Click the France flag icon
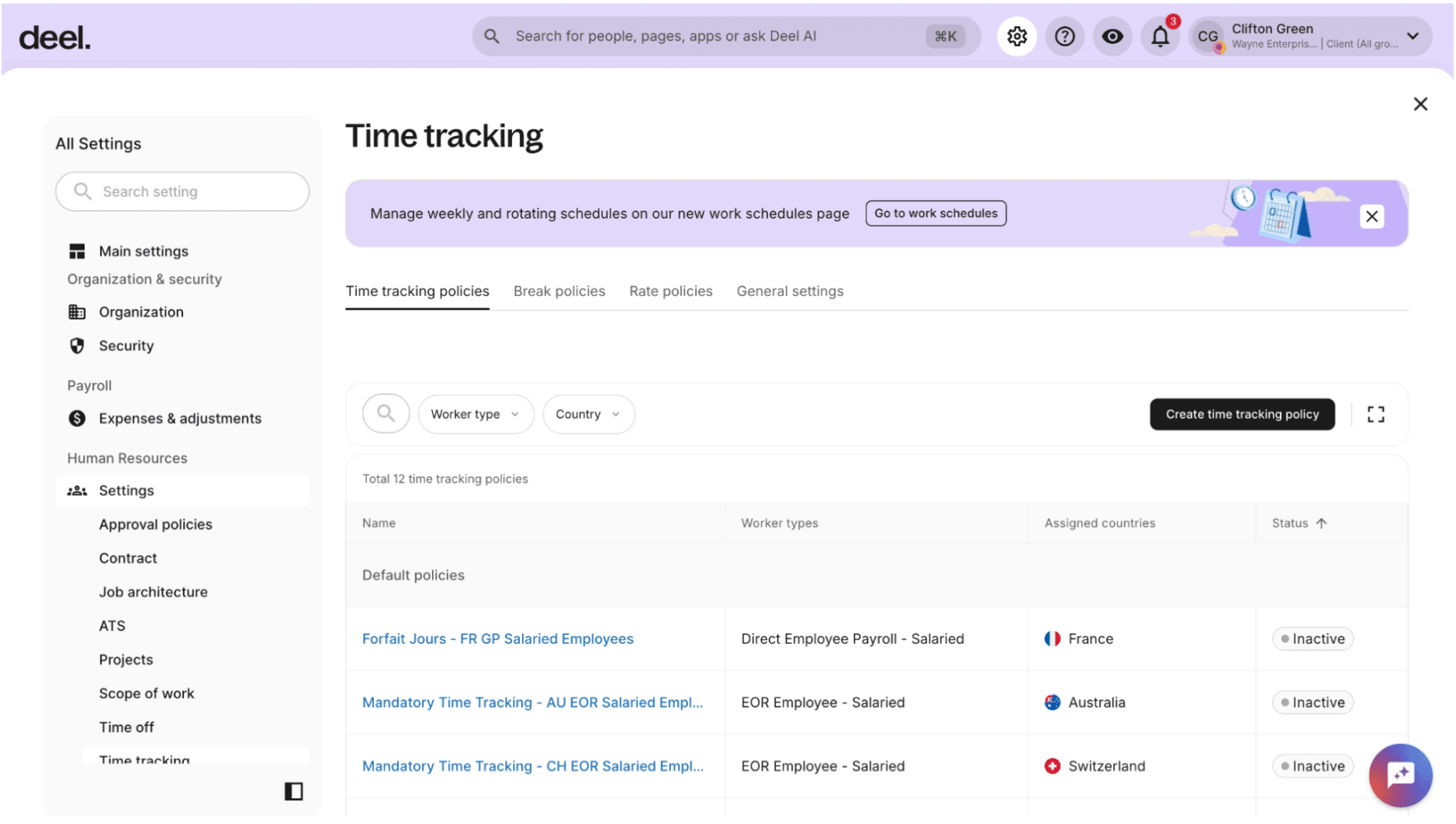 click(1052, 639)
